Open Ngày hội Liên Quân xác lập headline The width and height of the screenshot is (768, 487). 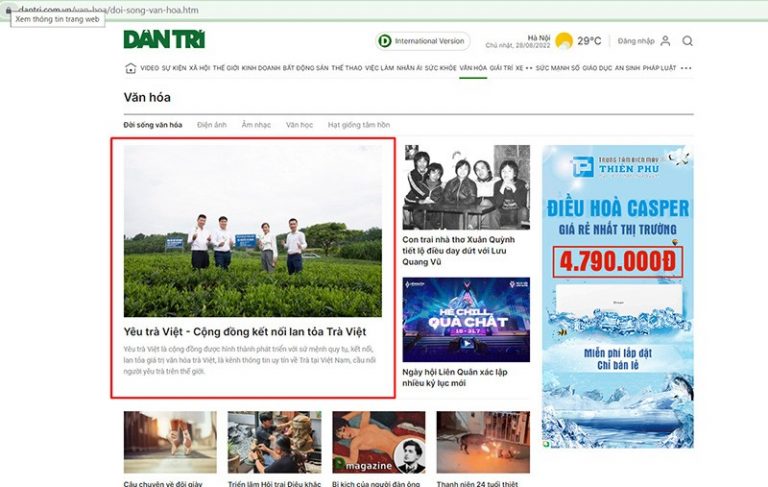[455, 377]
